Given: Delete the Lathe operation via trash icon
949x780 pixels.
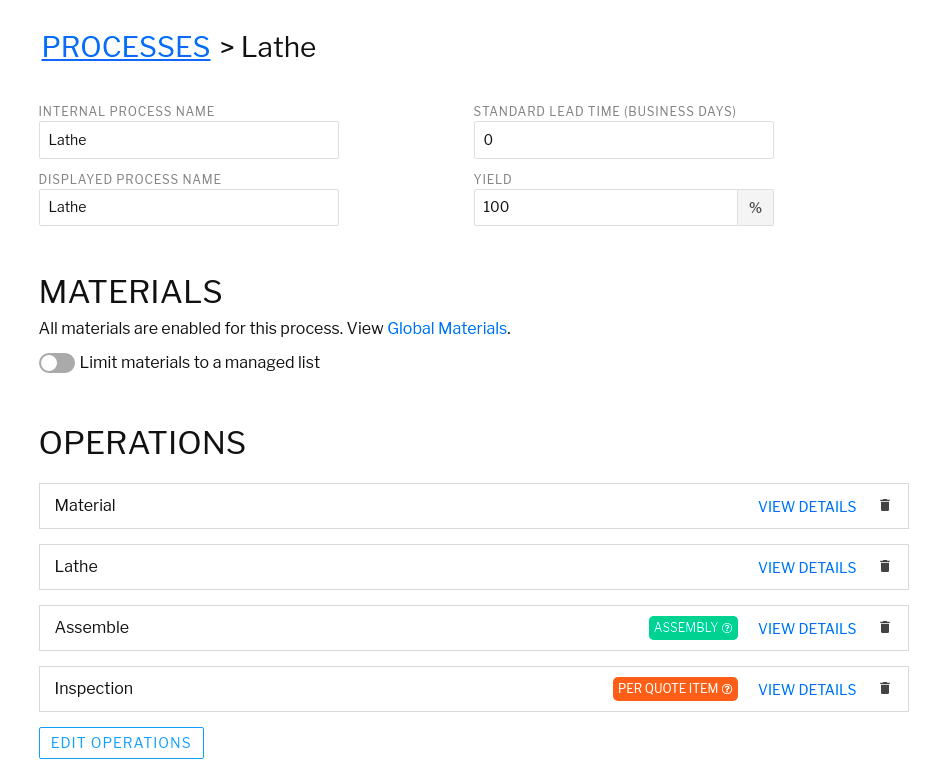Looking at the screenshot, I should (884, 566).
